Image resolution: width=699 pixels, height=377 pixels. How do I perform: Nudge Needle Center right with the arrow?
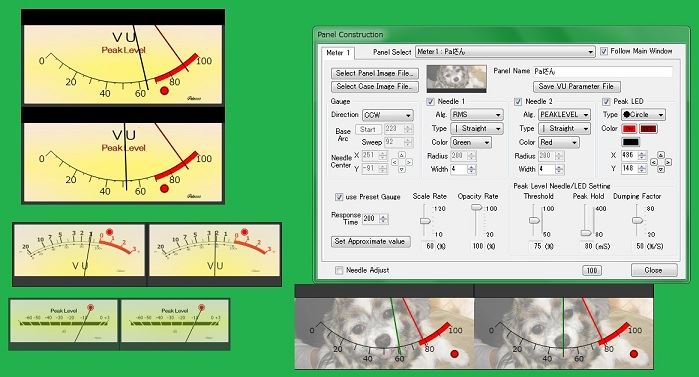409,162
